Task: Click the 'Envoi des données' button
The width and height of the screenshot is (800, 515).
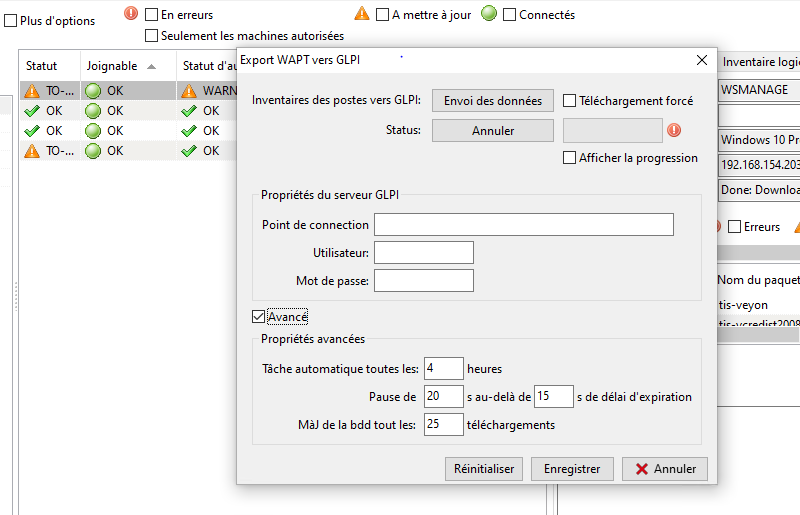Action: click(493, 101)
